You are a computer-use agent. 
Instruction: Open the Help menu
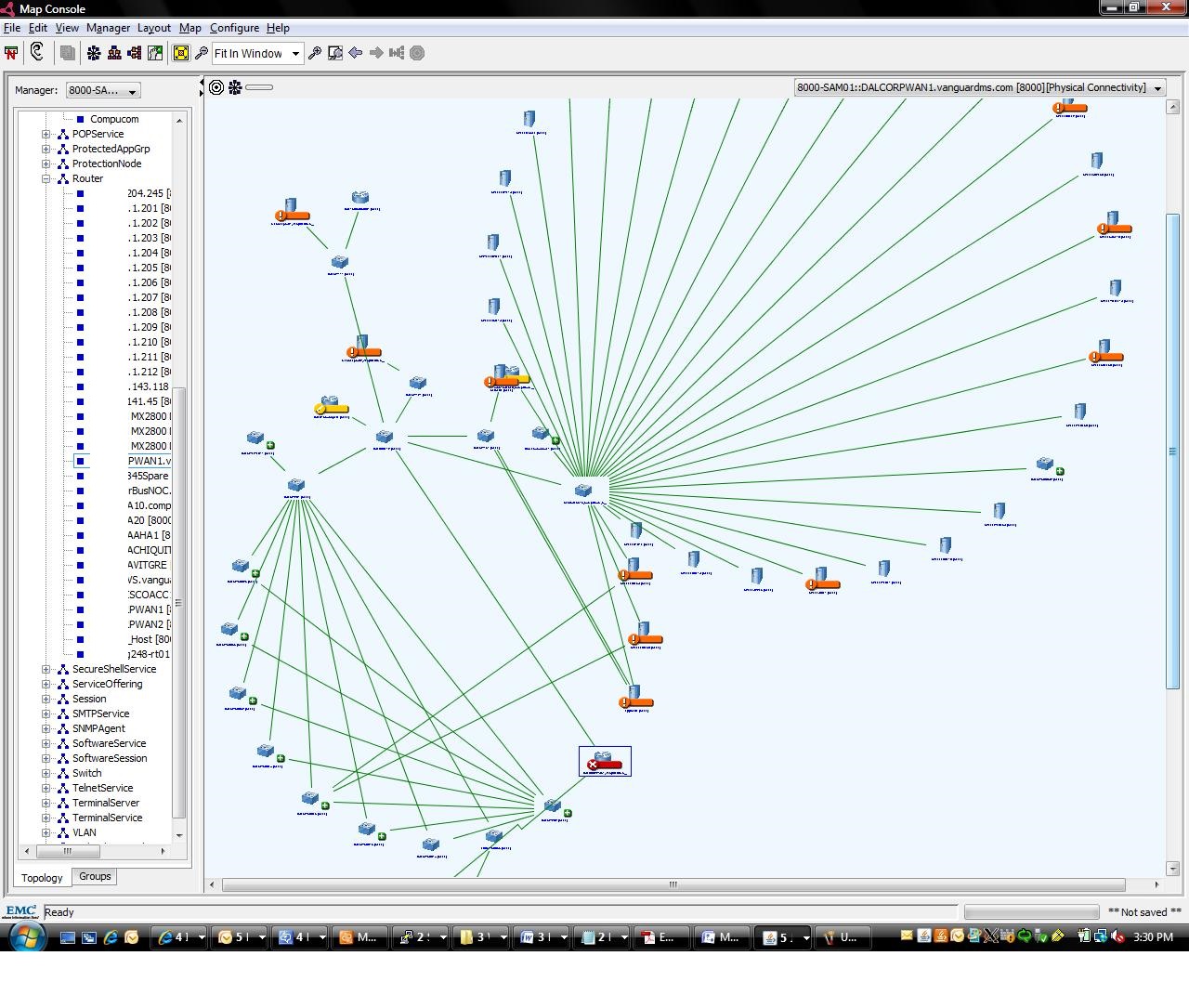pyautogui.click(x=278, y=28)
